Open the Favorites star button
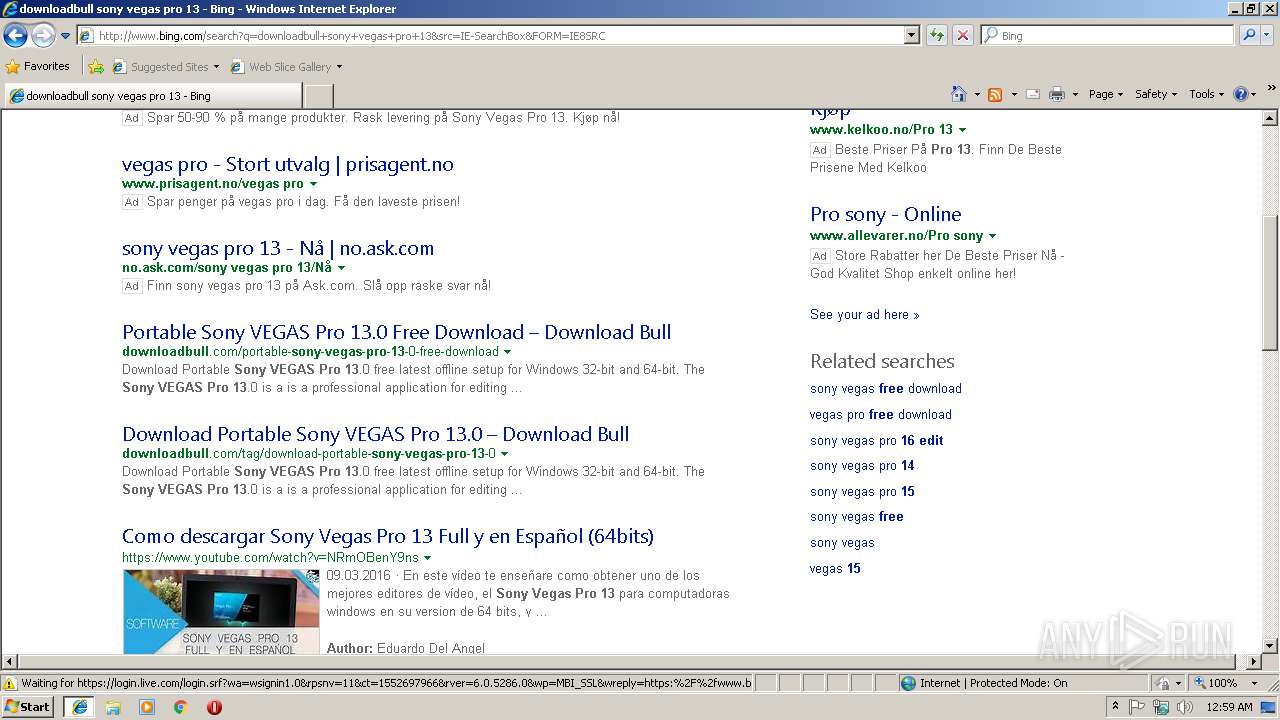 click(38, 66)
